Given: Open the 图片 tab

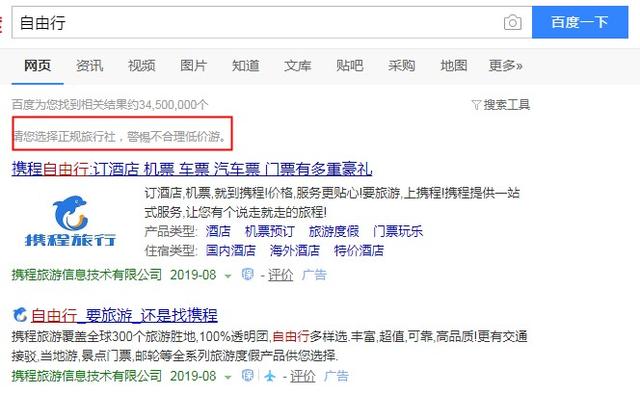Looking at the screenshot, I should pyautogui.click(x=193, y=65).
